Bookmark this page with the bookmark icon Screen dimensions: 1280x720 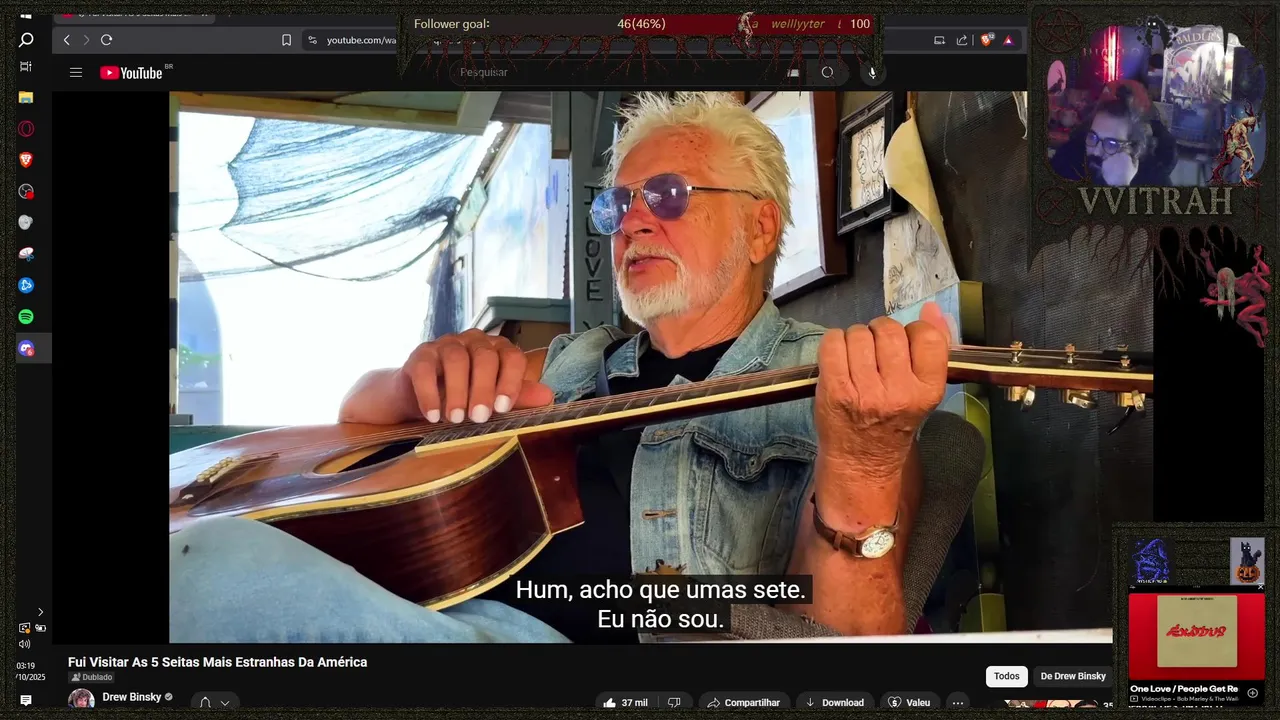pyautogui.click(x=286, y=40)
